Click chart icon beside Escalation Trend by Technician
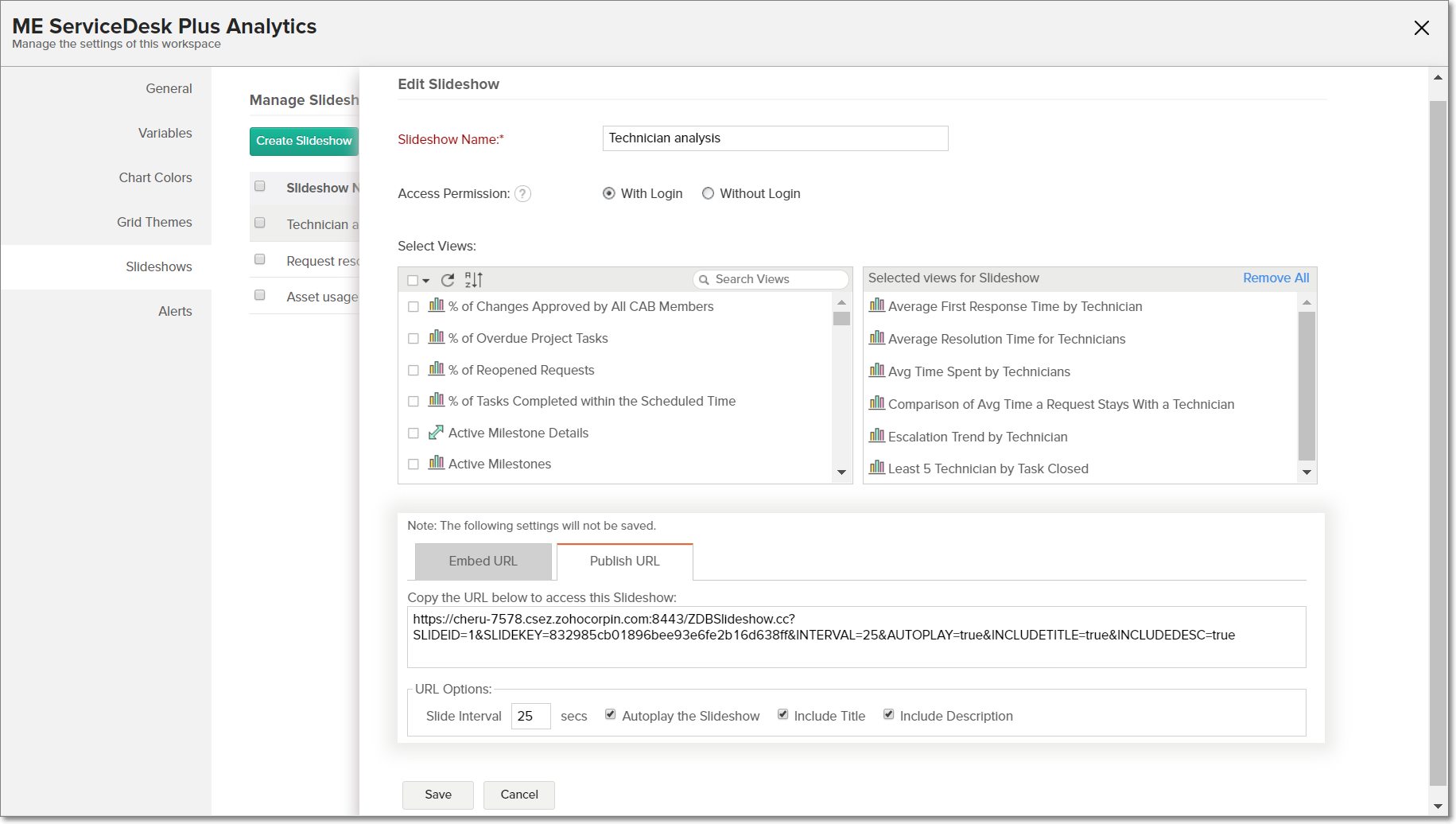 (x=876, y=436)
